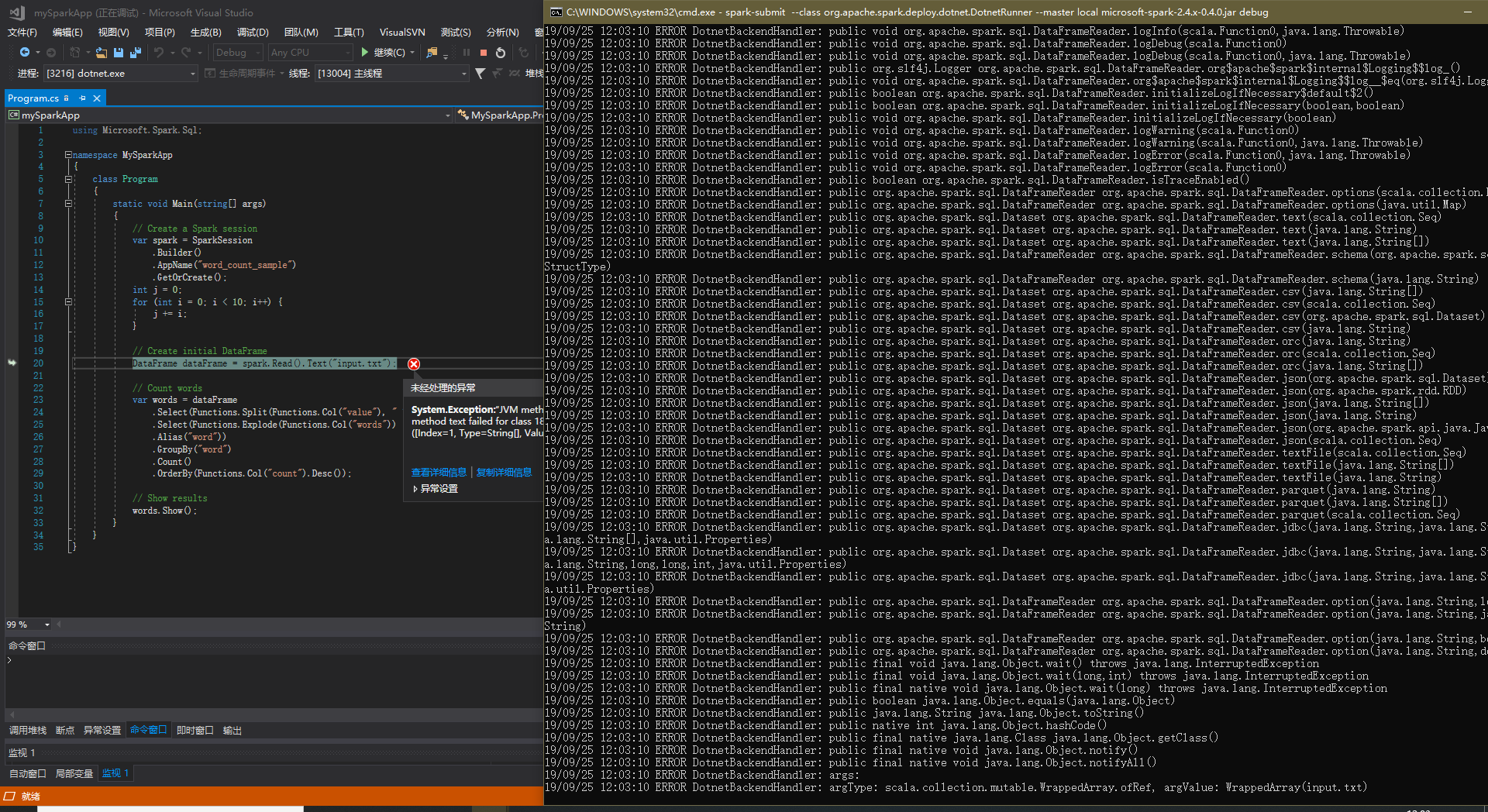This screenshot has height=812, width=1488.
Task: Click the Save All icon
Action: [136, 52]
